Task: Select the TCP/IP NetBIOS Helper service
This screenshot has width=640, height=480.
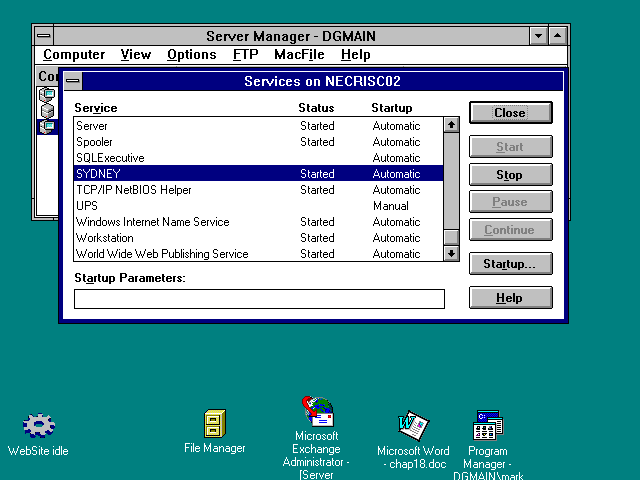Action: 258,190
